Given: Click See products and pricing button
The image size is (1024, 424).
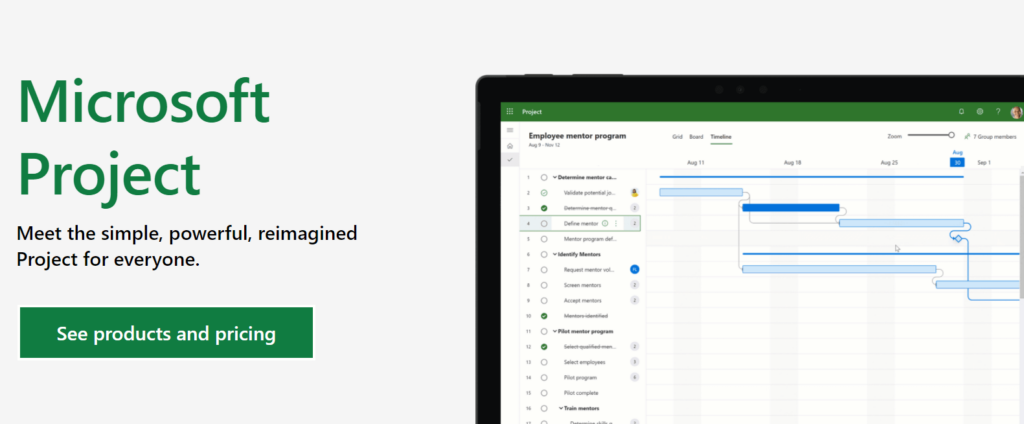Looking at the screenshot, I should [x=166, y=333].
